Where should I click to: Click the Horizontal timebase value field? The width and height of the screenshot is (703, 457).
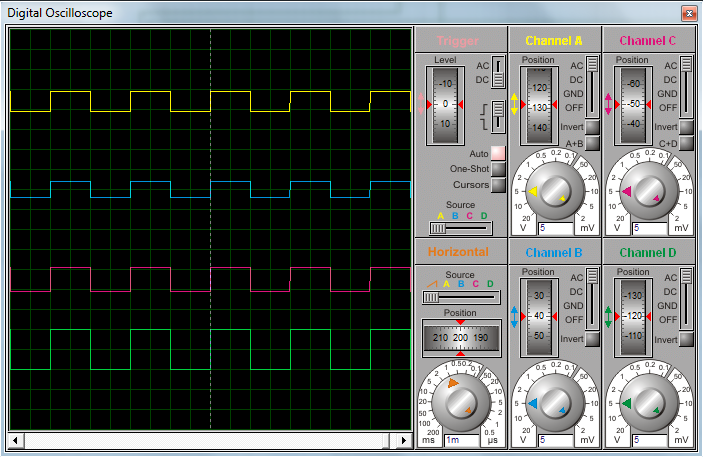pos(459,440)
